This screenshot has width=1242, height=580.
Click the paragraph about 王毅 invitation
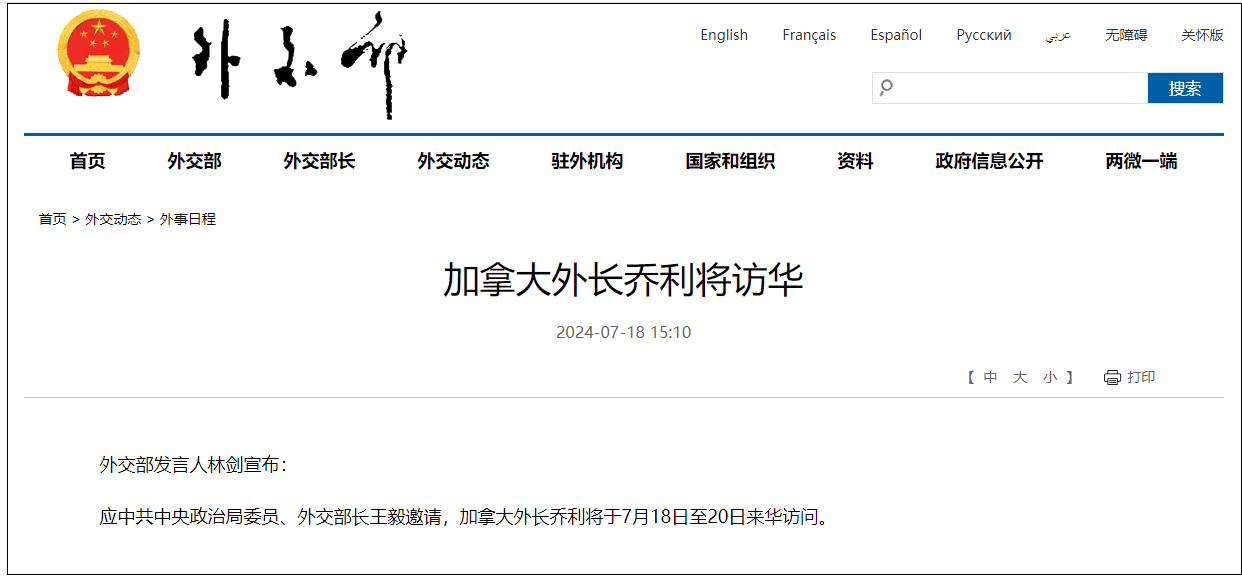(464, 518)
